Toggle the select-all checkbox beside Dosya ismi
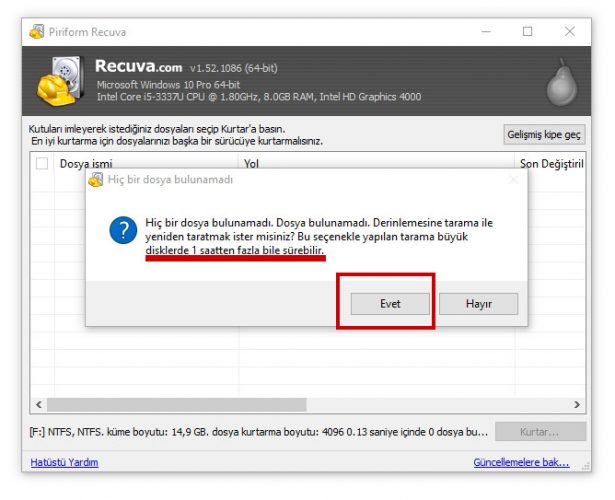The width and height of the screenshot is (615, 500). [x=42, y=163]
